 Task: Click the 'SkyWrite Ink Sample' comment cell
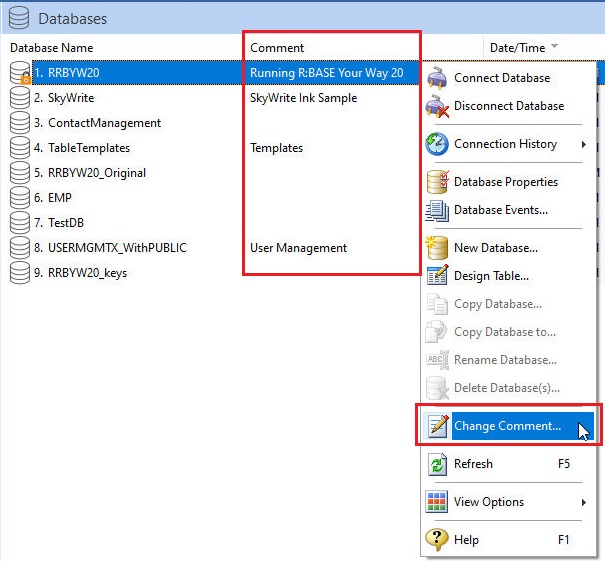point(304,98)
